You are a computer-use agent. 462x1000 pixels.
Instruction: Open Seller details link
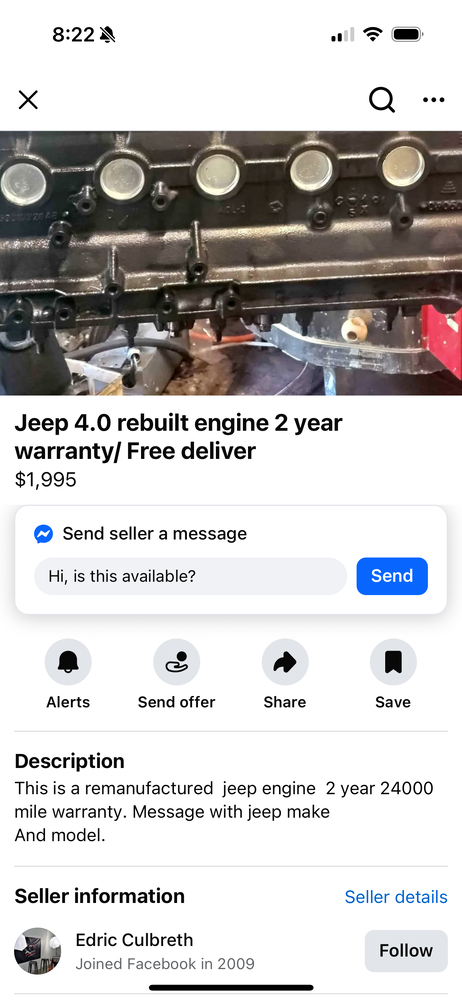coord(396,897)
